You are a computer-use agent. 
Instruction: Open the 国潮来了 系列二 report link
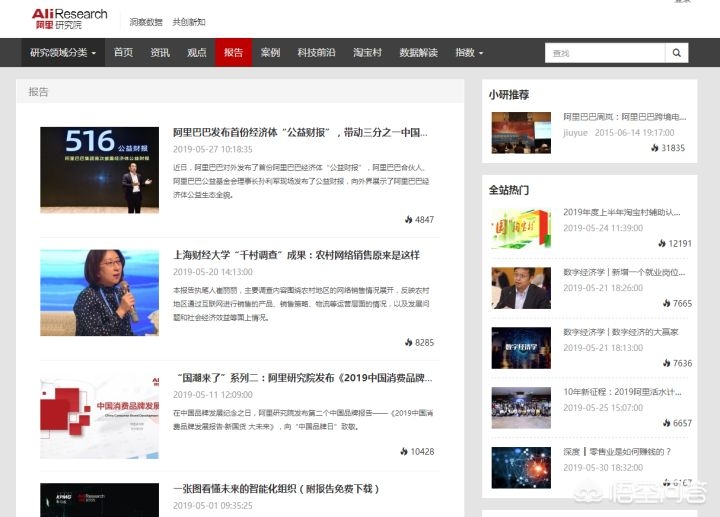(x=305, y=378)
